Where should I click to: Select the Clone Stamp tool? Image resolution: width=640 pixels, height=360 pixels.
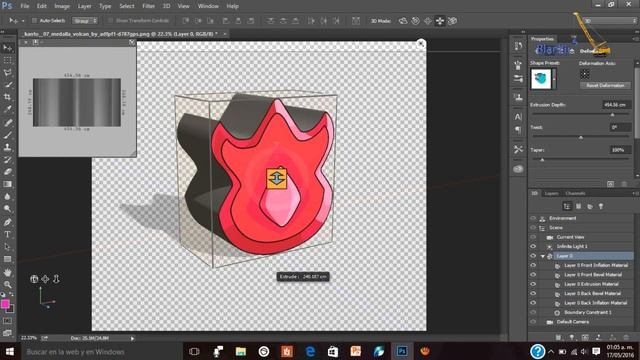[x=7, y=147]
